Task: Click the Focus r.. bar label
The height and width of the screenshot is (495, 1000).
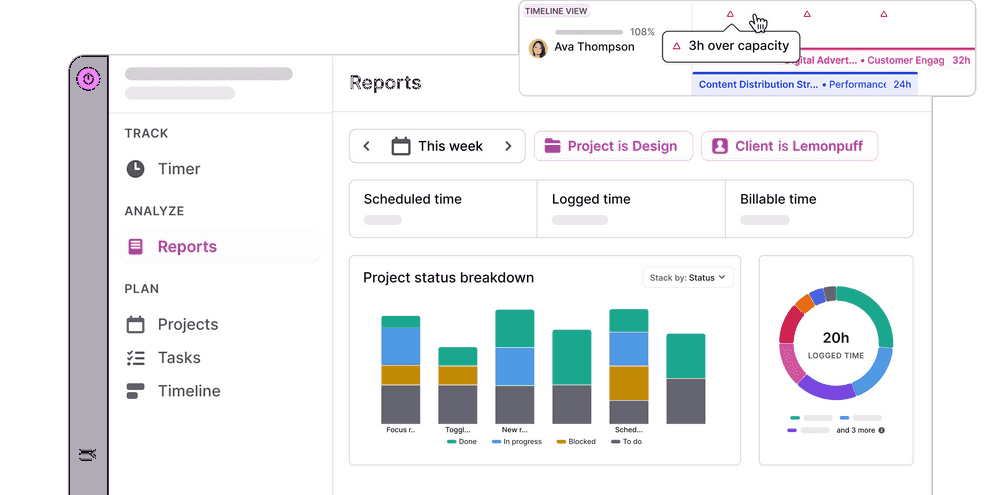Action: click(401, 430)
